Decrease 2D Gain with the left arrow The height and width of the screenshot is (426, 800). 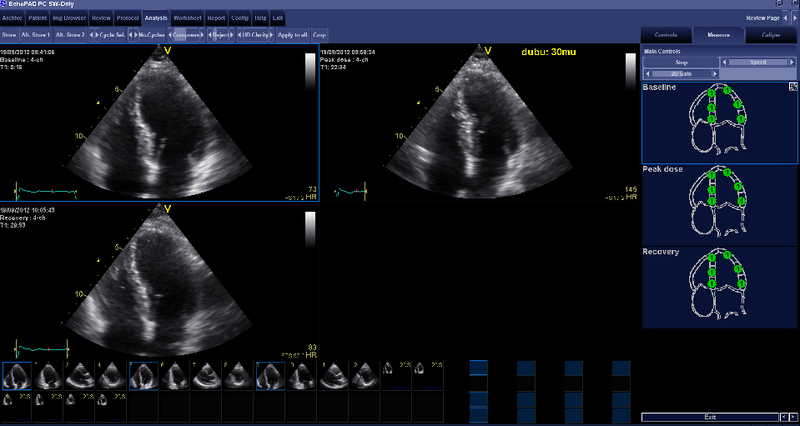[647, 73]
